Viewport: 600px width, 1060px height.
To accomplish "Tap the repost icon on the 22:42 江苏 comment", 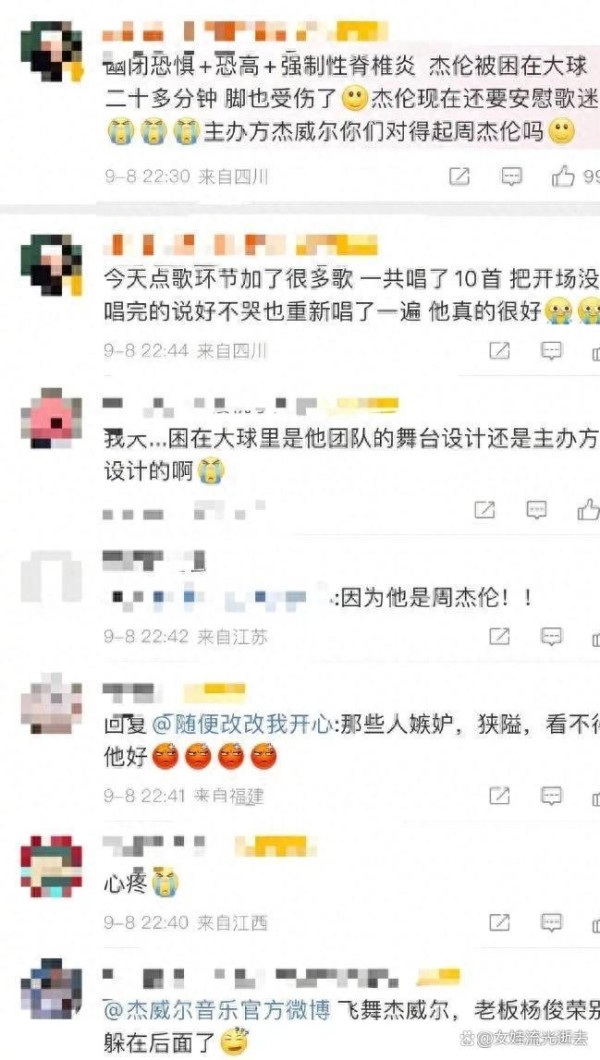I will tap(499, 636).
